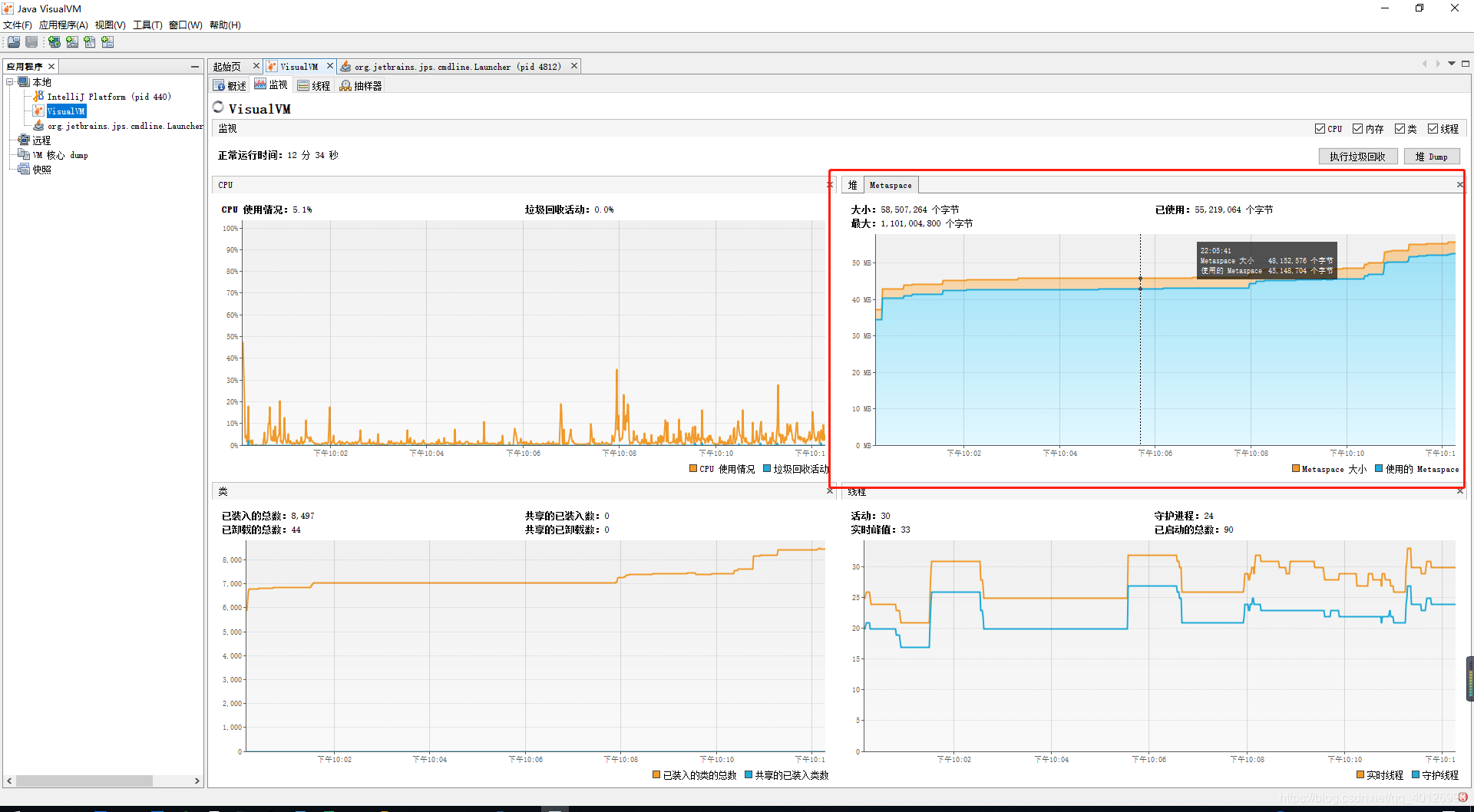Screen dimensions: 1474x812
Task: Close the Launcher (pid 4812) tab
Action: 573,66
